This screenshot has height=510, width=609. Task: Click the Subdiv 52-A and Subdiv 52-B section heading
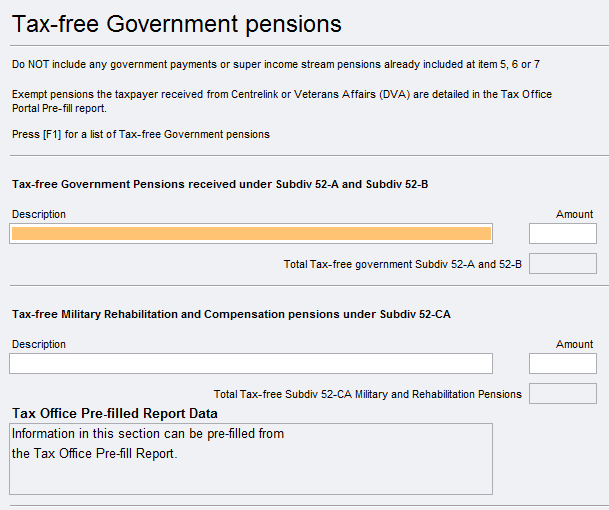pos(220,184)
